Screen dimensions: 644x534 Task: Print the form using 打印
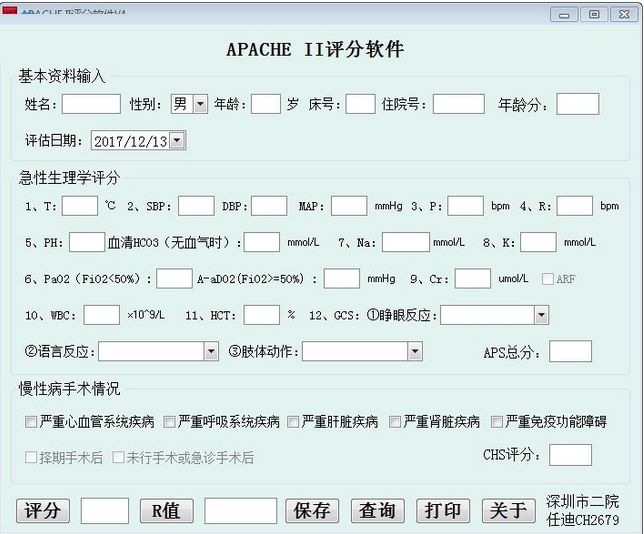(443, 511)
